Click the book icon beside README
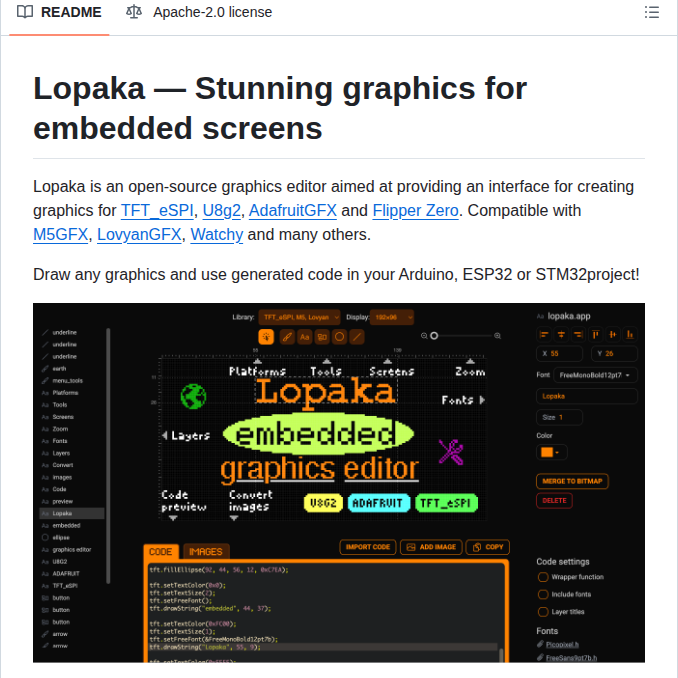678x678 pixels. pyautogui.click(x=25, y=12)
